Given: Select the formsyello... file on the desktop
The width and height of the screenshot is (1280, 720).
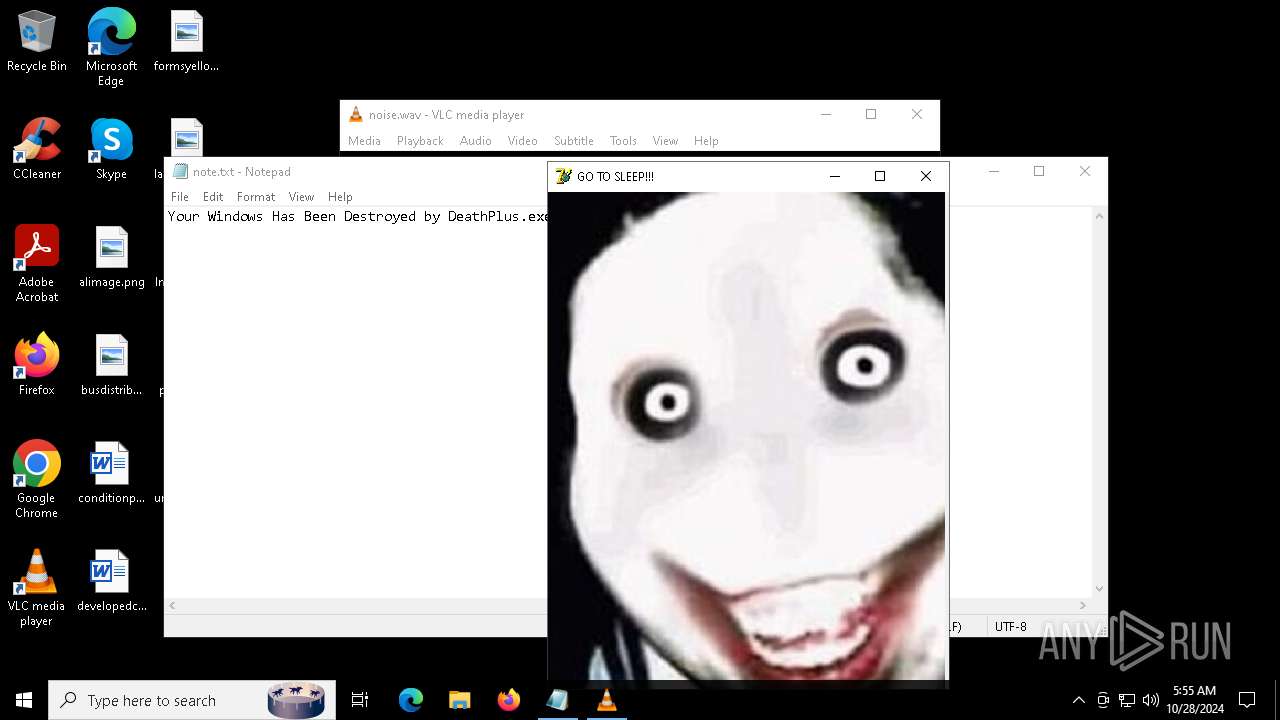Looking at the screenshot, I should click(186, 42).
